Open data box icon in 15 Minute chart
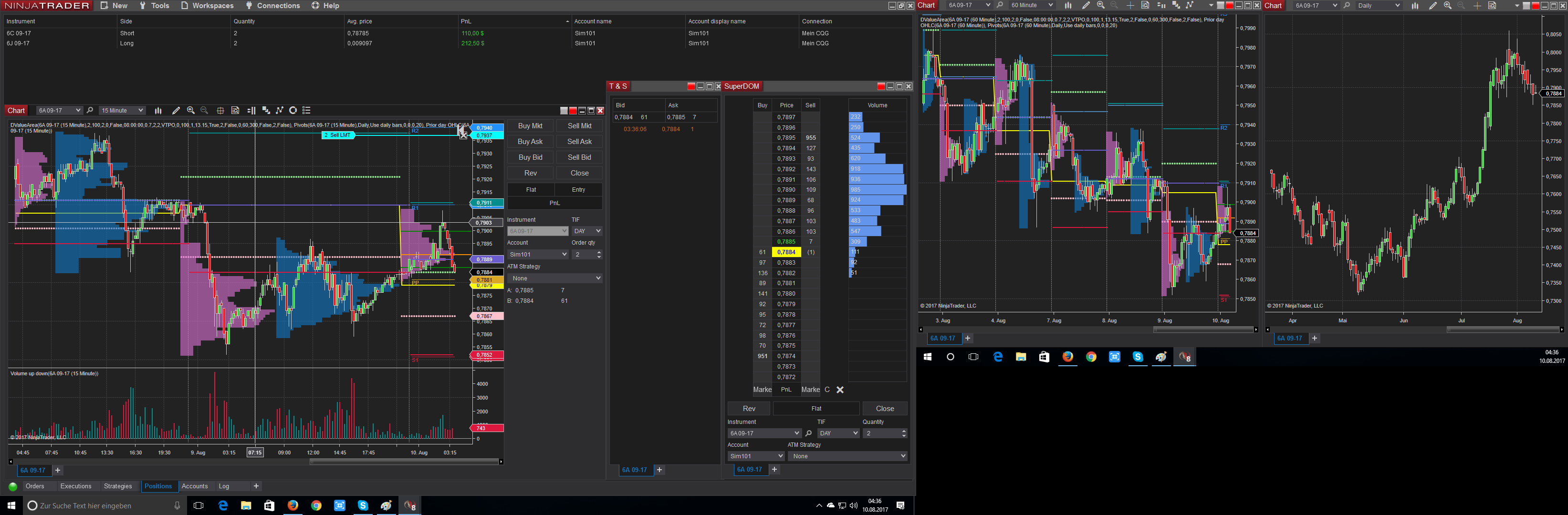 [236, 111]
